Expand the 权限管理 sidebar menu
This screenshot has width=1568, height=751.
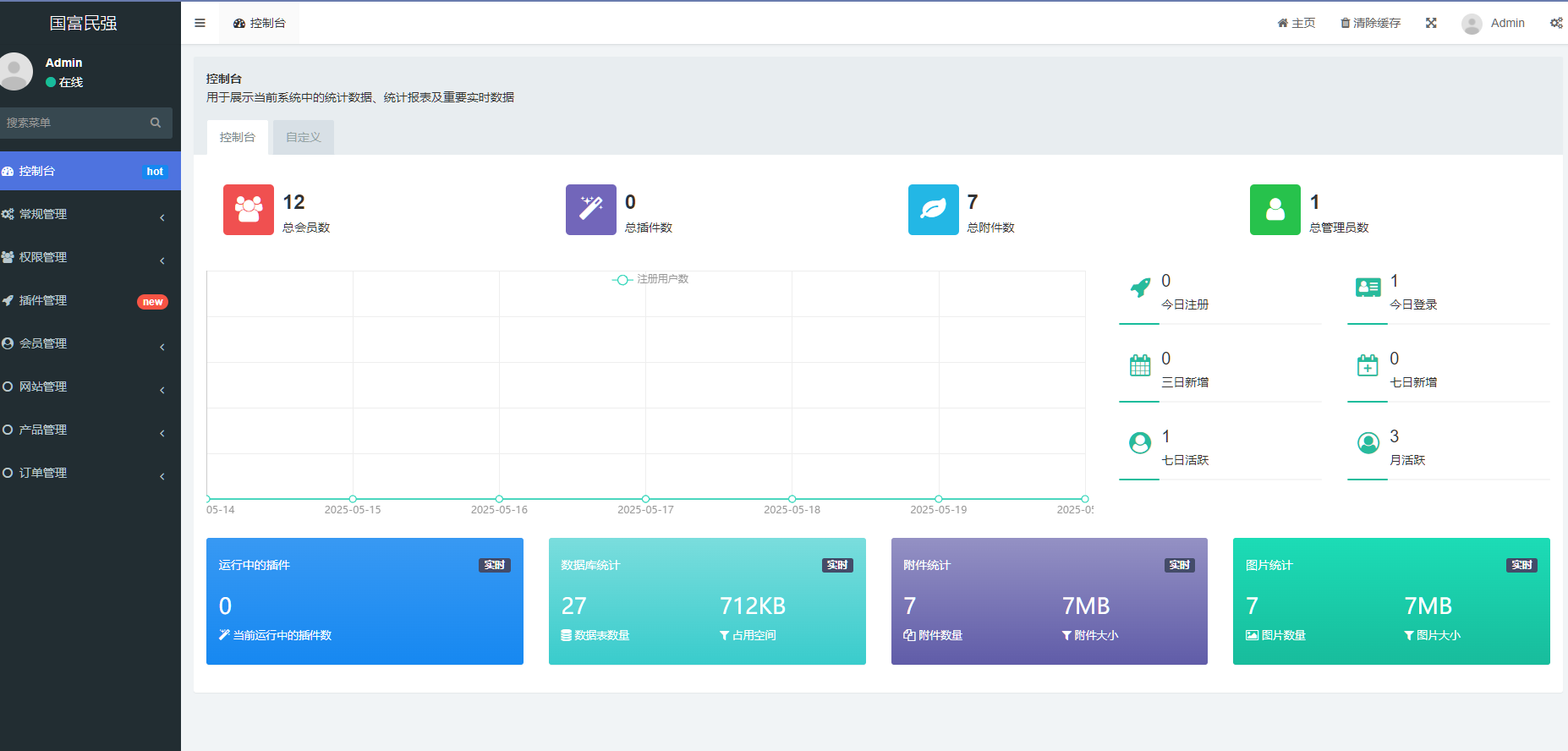[85, 257]
